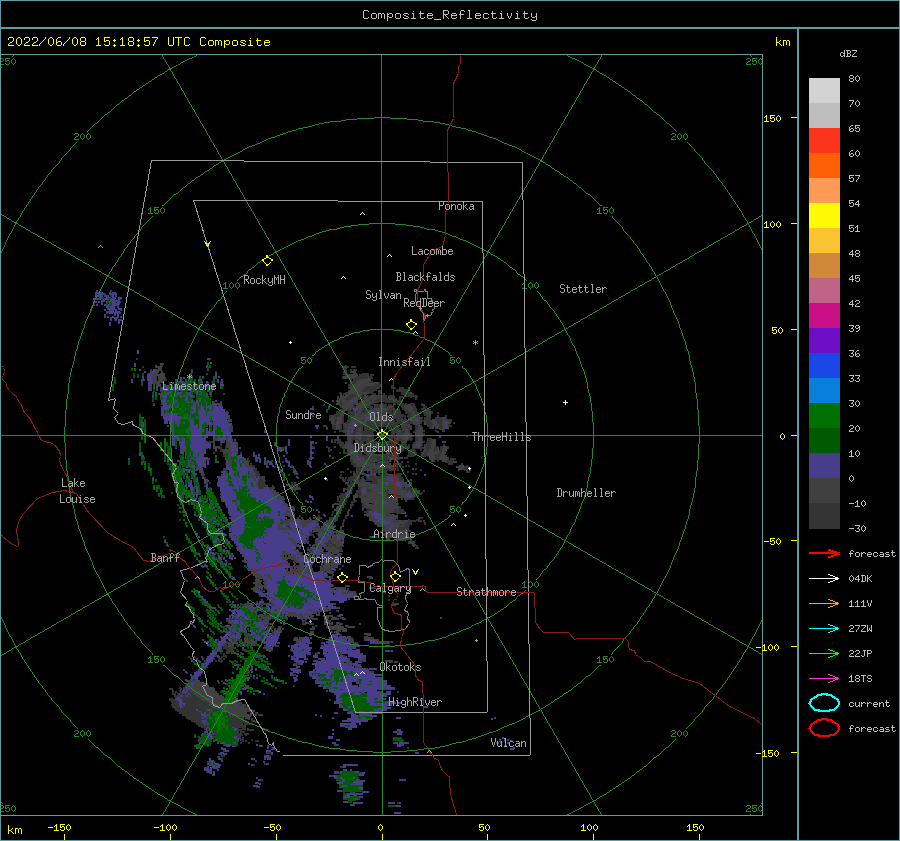Viewport: 900px width, 841px height.
Task: Click the Stettler label
Action: point(583,289)
